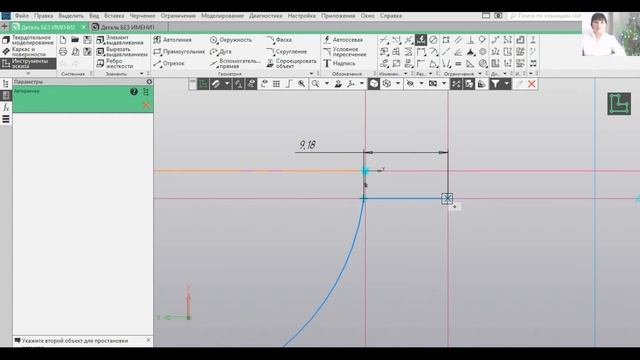Expand the Элементы group dropdown
Image resolution: width=640 pixels, height=360 pixels.
(x=142, y=74)
